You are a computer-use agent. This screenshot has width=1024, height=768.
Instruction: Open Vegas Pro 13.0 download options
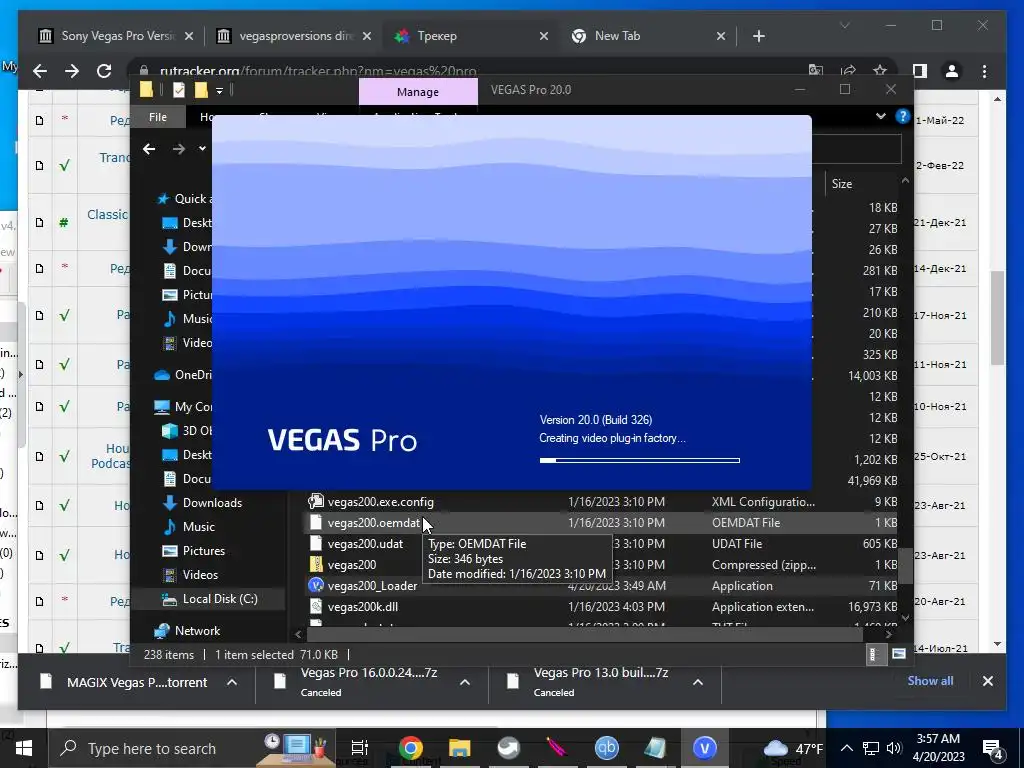tap(697, 682)
